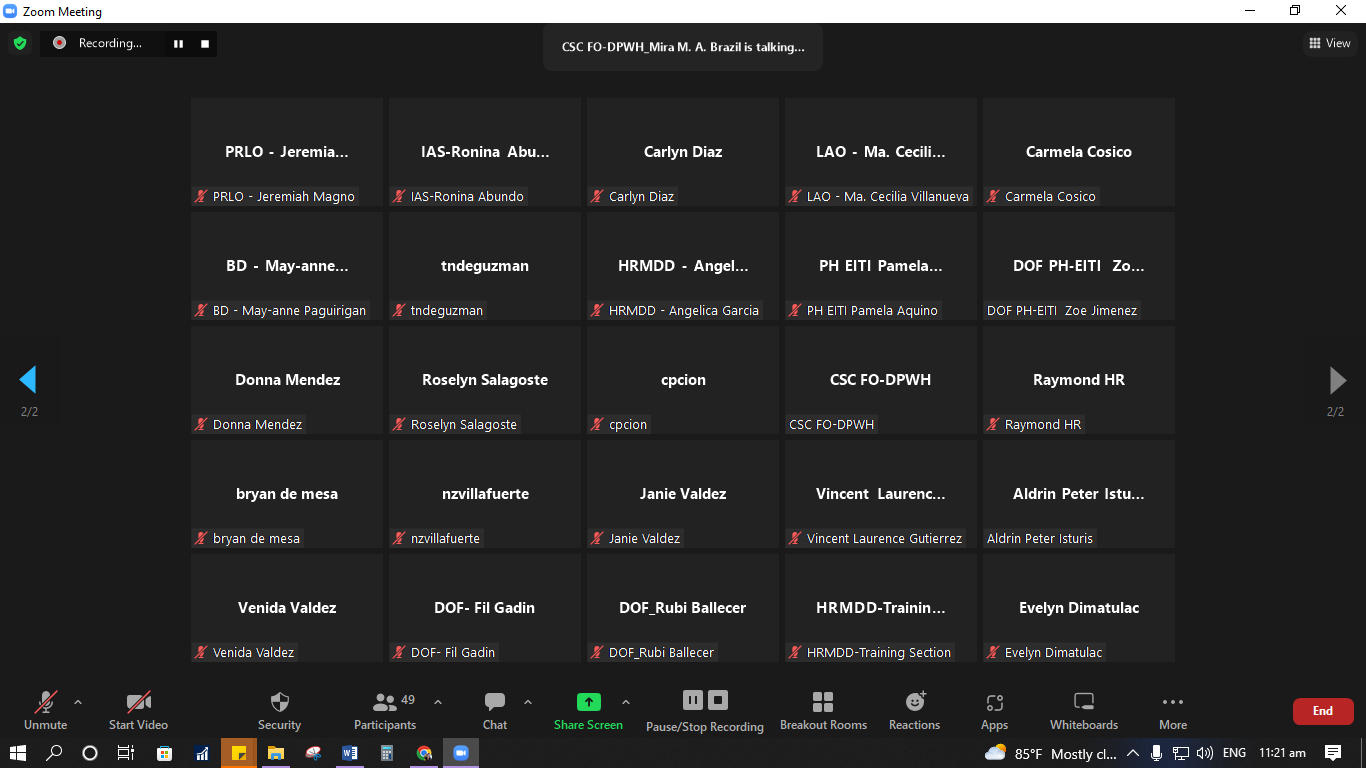
Task: Expand the arrow beside Chat
Action: tap(528, 702)
